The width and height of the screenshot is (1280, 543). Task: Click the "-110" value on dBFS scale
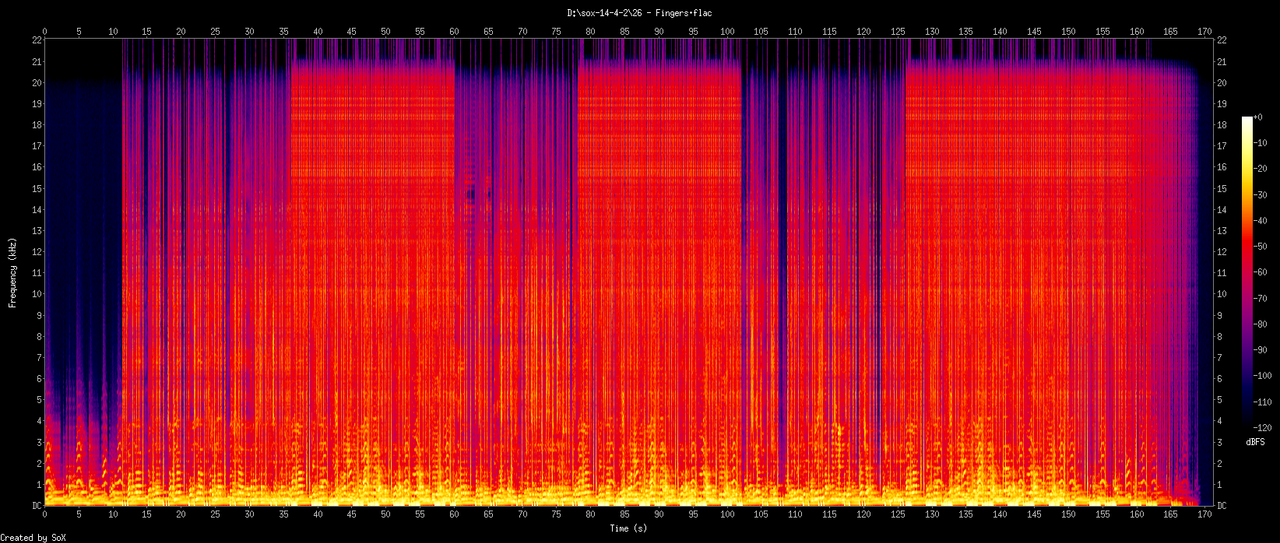pyautogui.click(x=1265, y=401)
